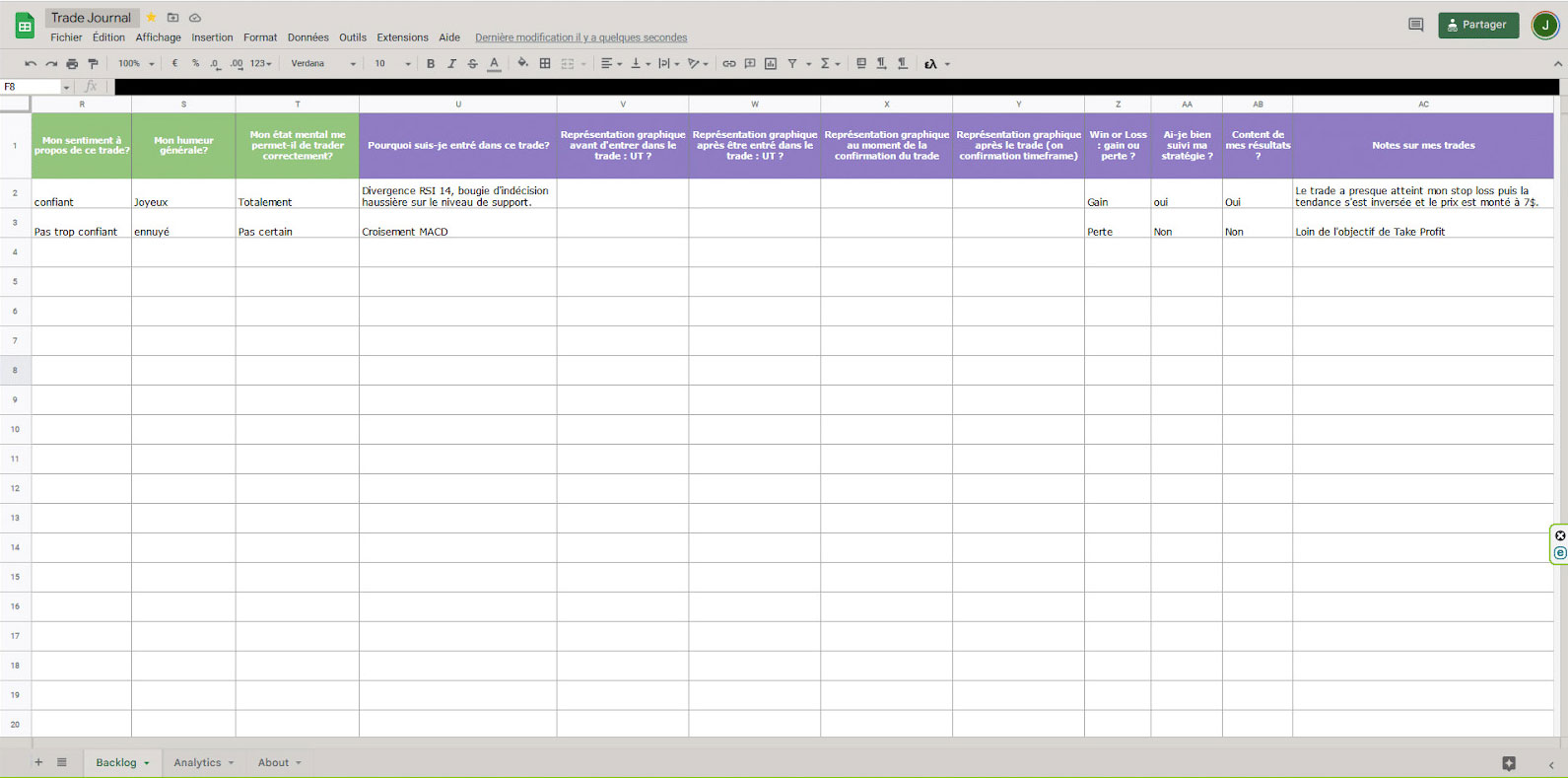Star the Trade Journal document
1568x778 pixels.
152,18
